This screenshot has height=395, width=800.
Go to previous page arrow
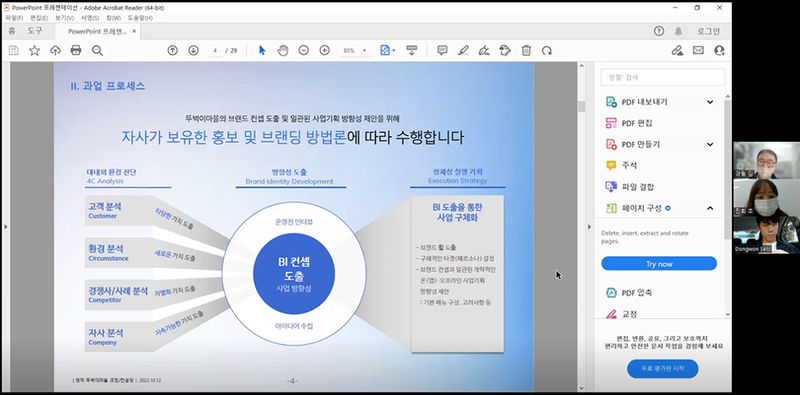pos(172,51)
